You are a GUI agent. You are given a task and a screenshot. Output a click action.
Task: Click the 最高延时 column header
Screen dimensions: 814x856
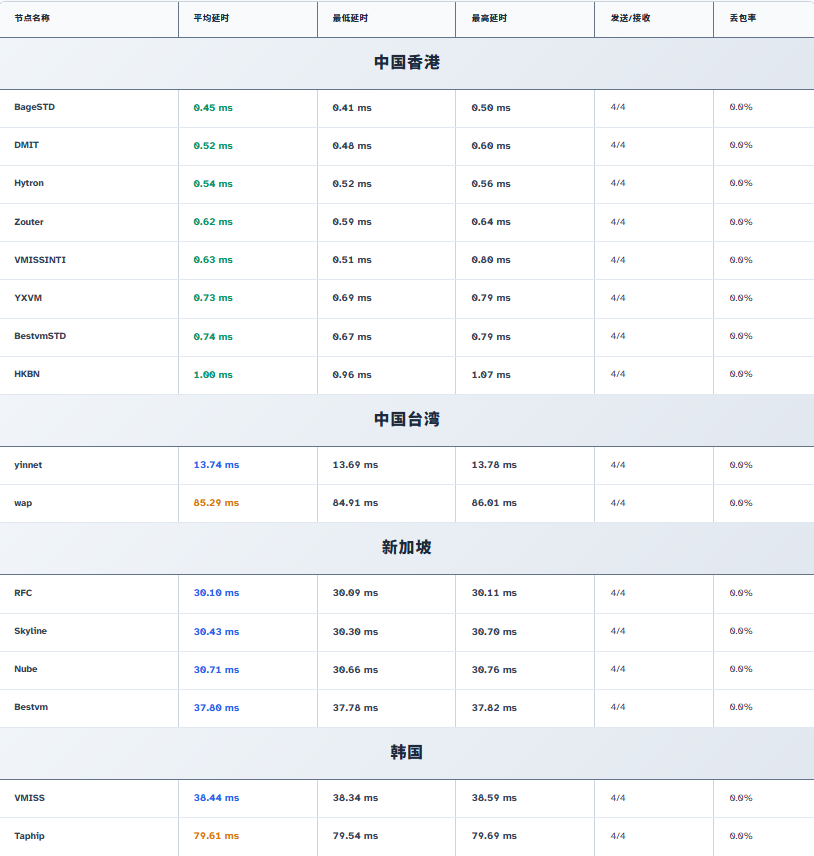pos(489,18)
